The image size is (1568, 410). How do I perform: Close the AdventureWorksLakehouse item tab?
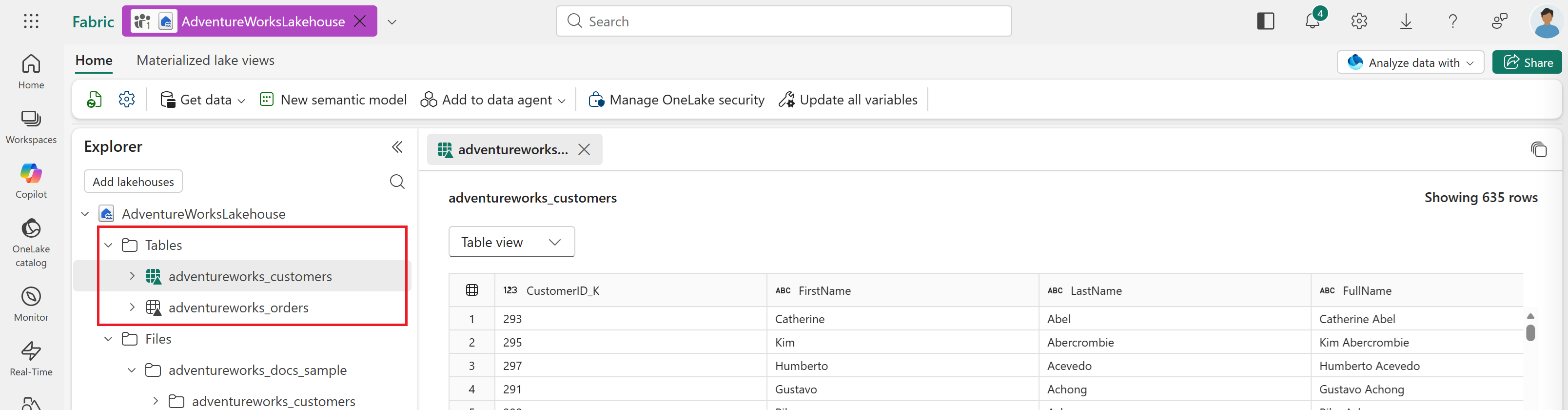coord(360,21)
